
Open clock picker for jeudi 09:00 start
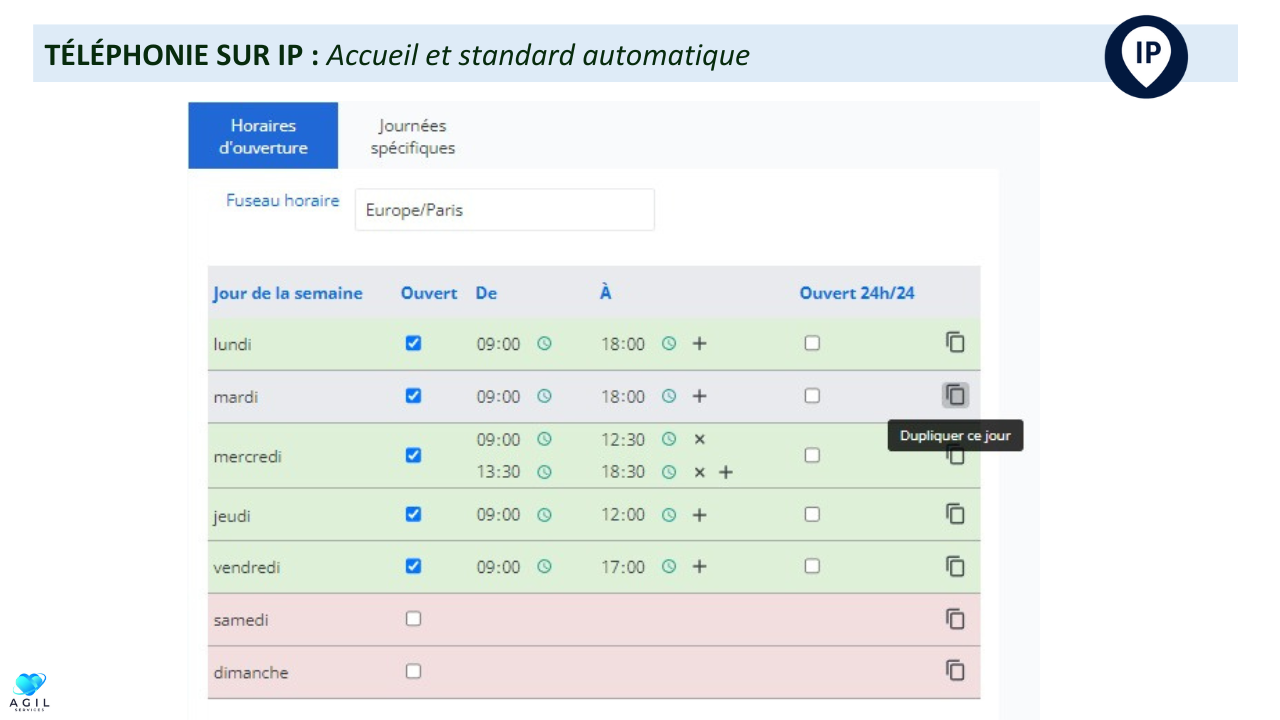point(544,515)
